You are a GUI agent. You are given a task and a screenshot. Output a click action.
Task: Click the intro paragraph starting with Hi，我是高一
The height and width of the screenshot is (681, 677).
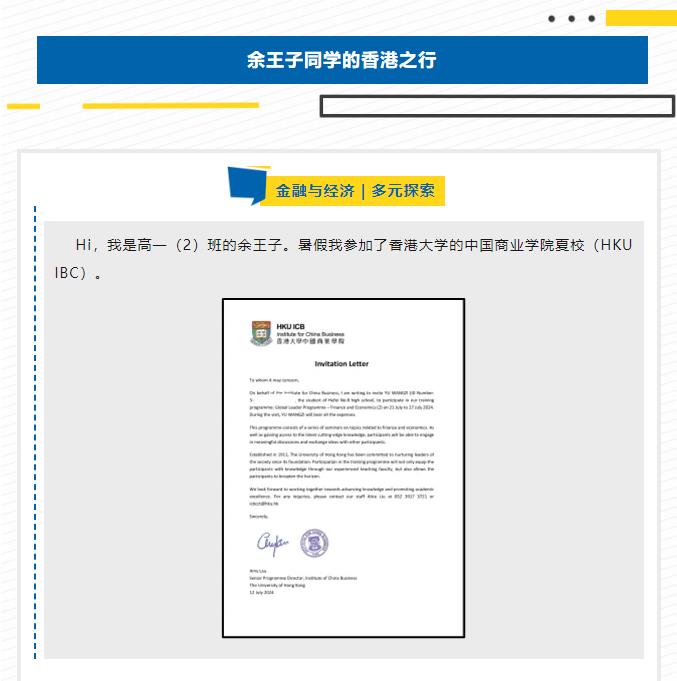click(x=343, y=259)
